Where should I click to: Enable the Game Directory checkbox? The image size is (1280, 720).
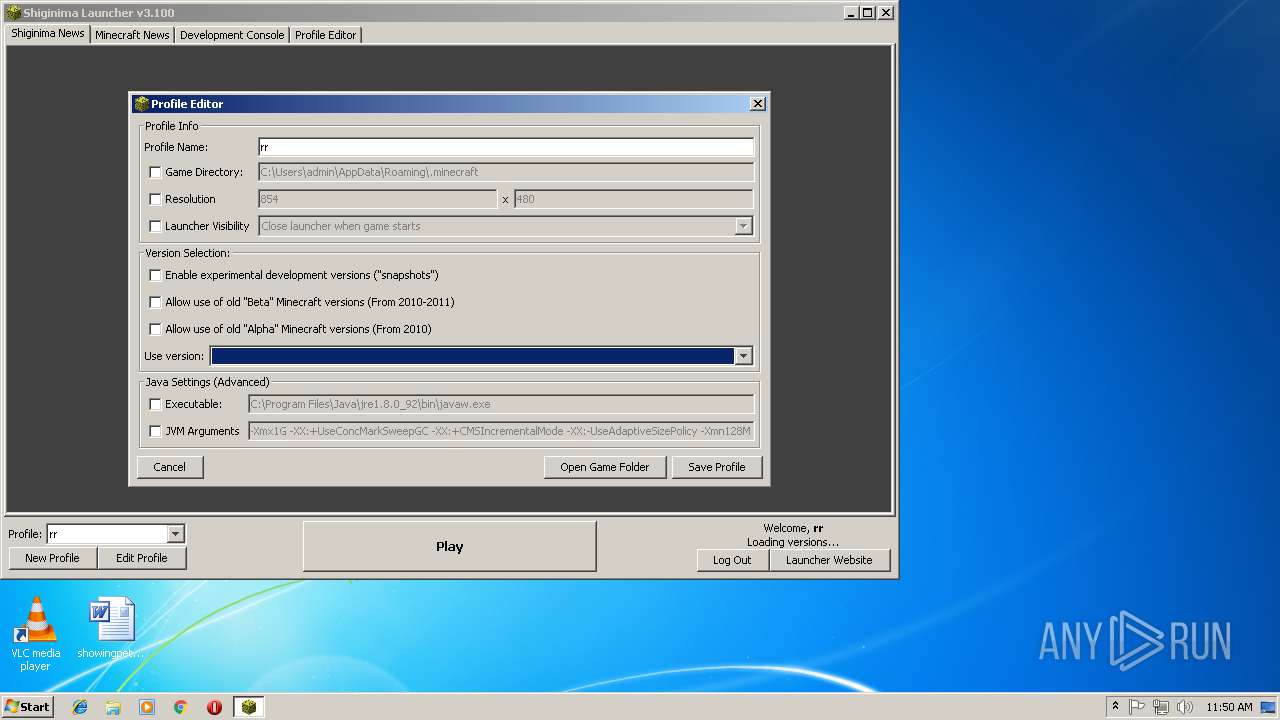155,173
